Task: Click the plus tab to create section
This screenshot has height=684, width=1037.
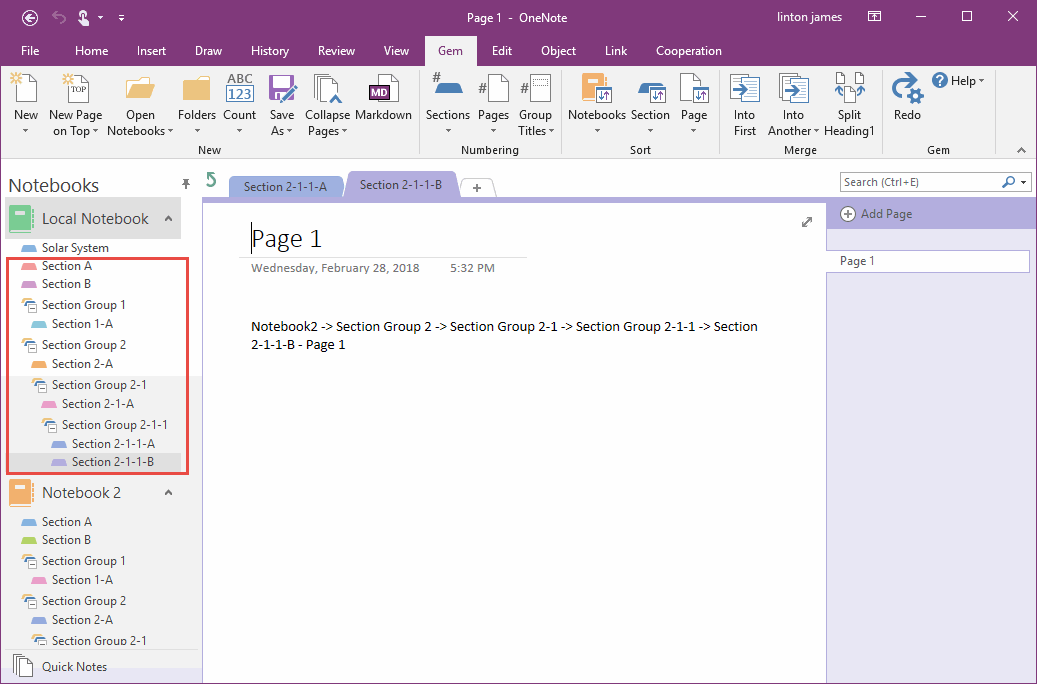Action: (x=477, y=188)
